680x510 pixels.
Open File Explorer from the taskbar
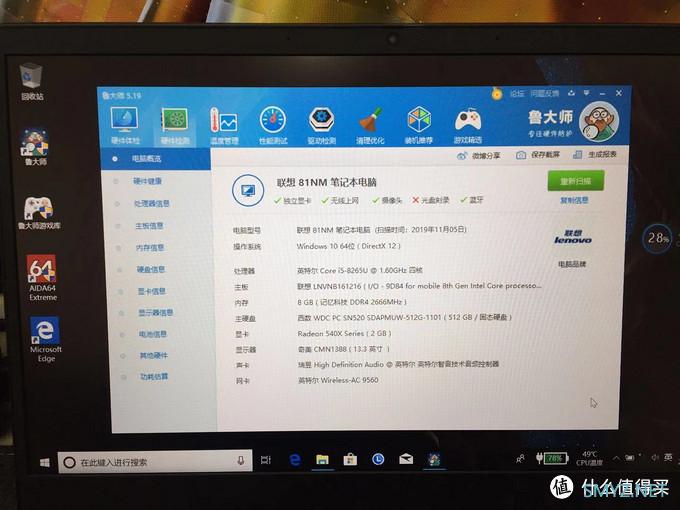(322, 460)
